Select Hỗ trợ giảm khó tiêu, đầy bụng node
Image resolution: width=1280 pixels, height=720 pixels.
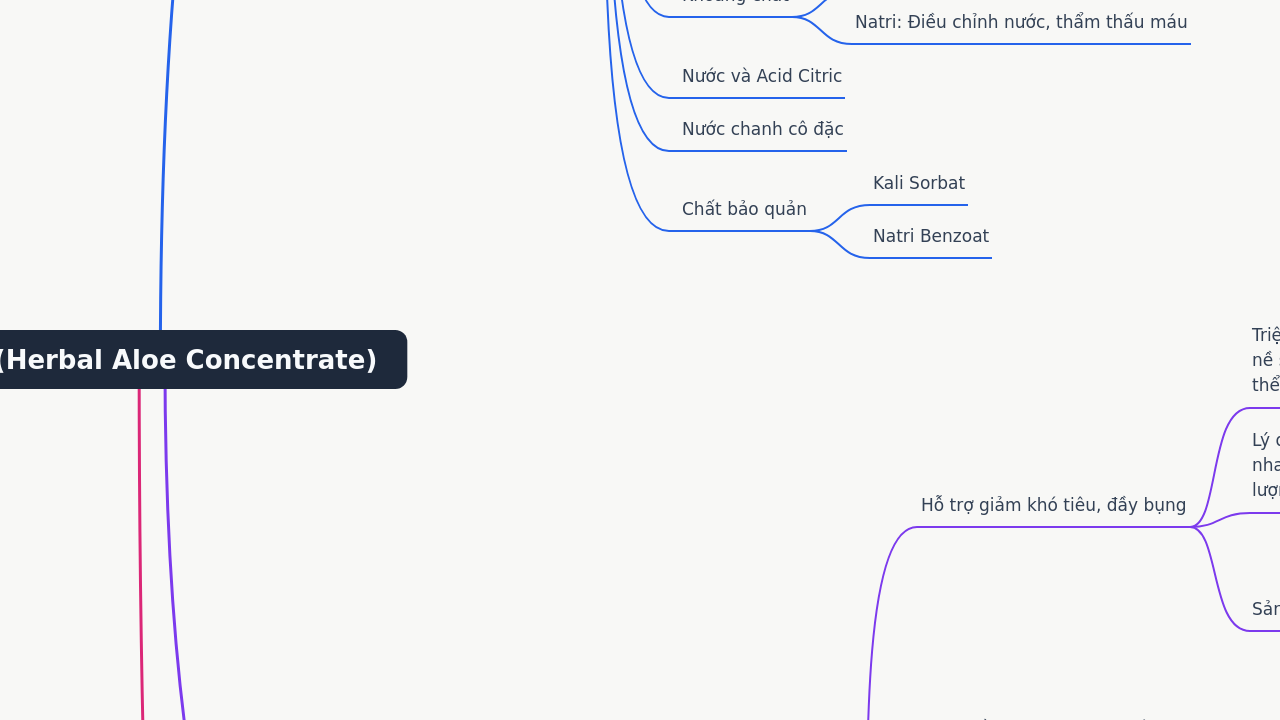1053,505
